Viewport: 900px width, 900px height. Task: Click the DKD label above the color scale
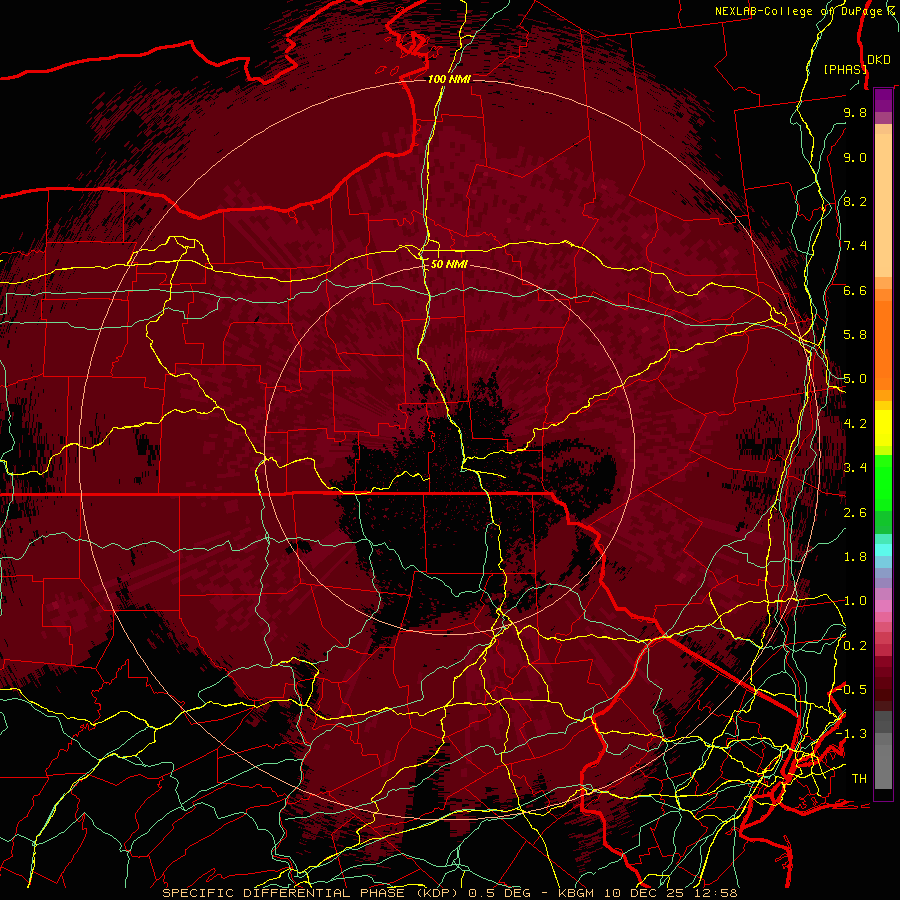(878, 60)
